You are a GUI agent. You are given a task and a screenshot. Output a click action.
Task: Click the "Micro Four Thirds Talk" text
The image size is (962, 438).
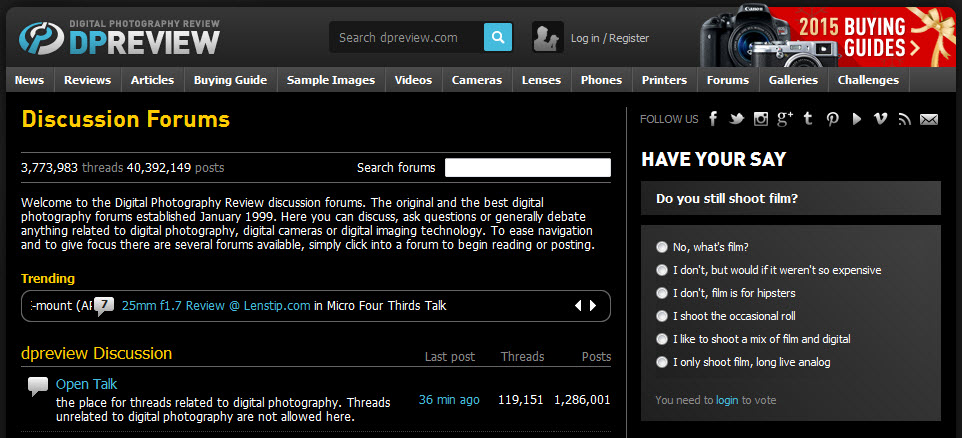click(387, 305)
